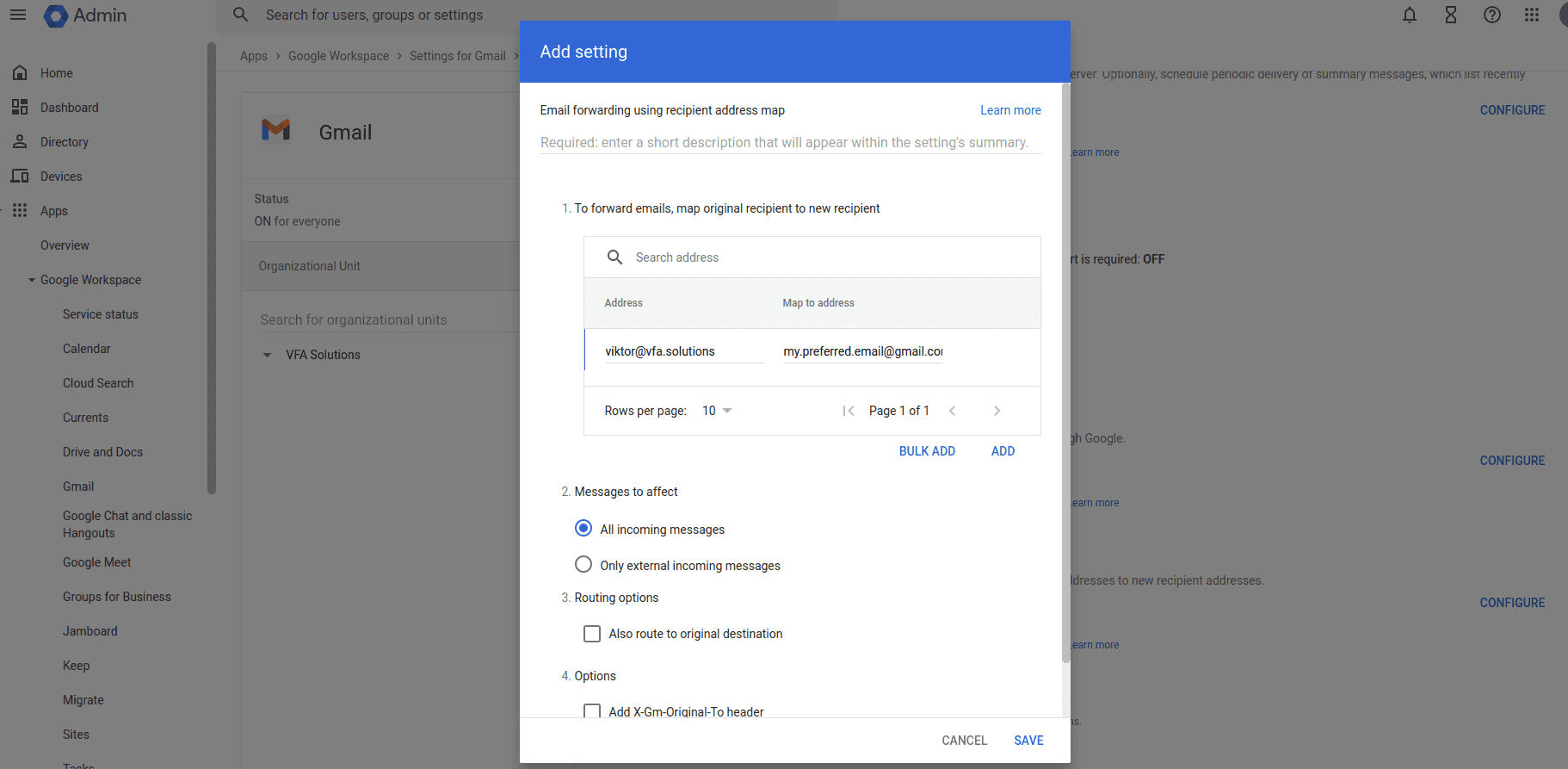Screen dimensions: 1568x769
Task: Click the dialog's vertical scrollbar
Action: point(1065,370)
